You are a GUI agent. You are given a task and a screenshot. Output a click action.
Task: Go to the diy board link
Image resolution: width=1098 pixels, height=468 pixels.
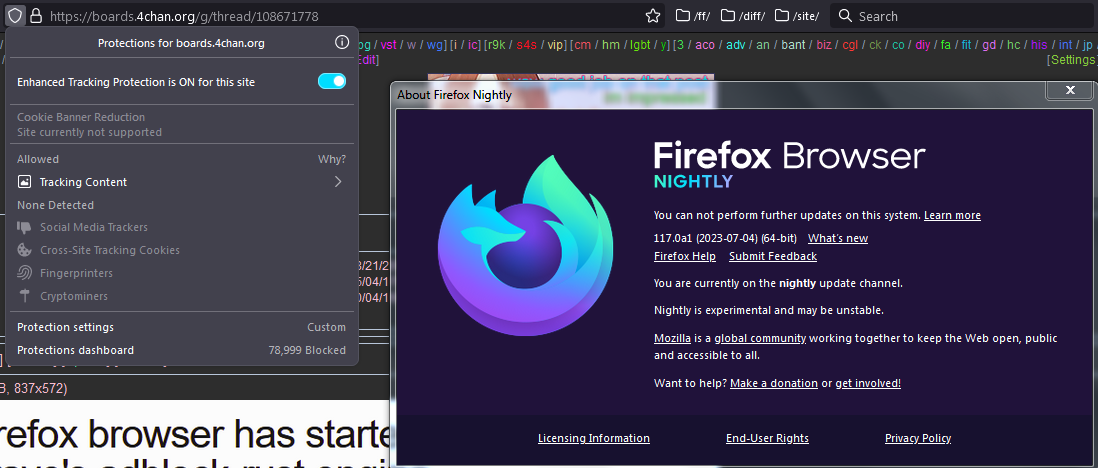tap(922, 45)
